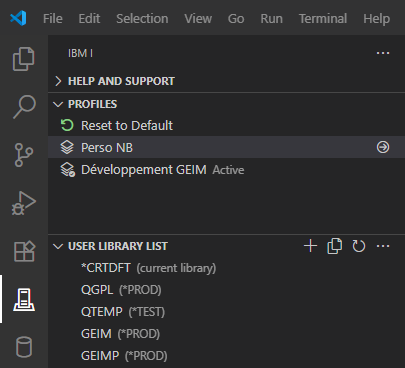Select the IBM i activity bar icon
The image size is (405, 368).
pyautogui.click(x=24, y=299)
